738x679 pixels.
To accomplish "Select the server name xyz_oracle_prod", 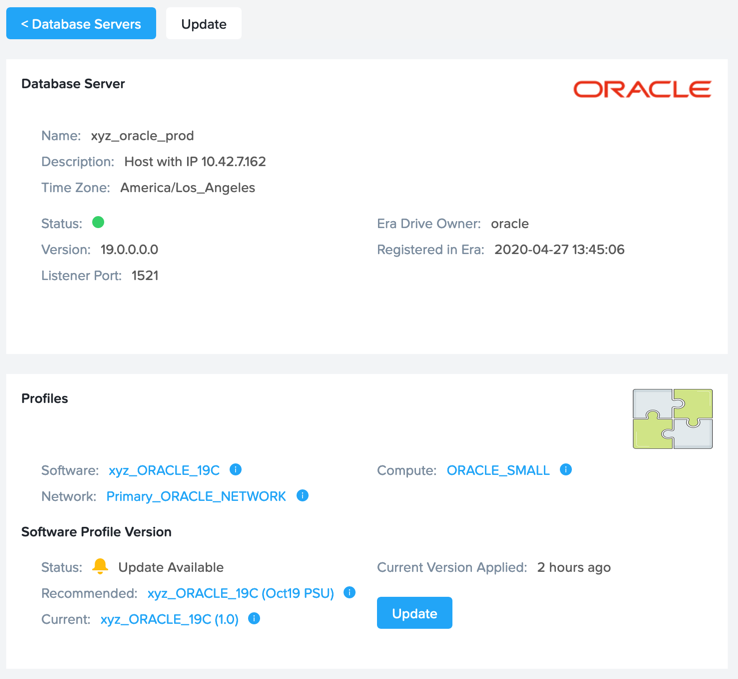I will [142, 136].
